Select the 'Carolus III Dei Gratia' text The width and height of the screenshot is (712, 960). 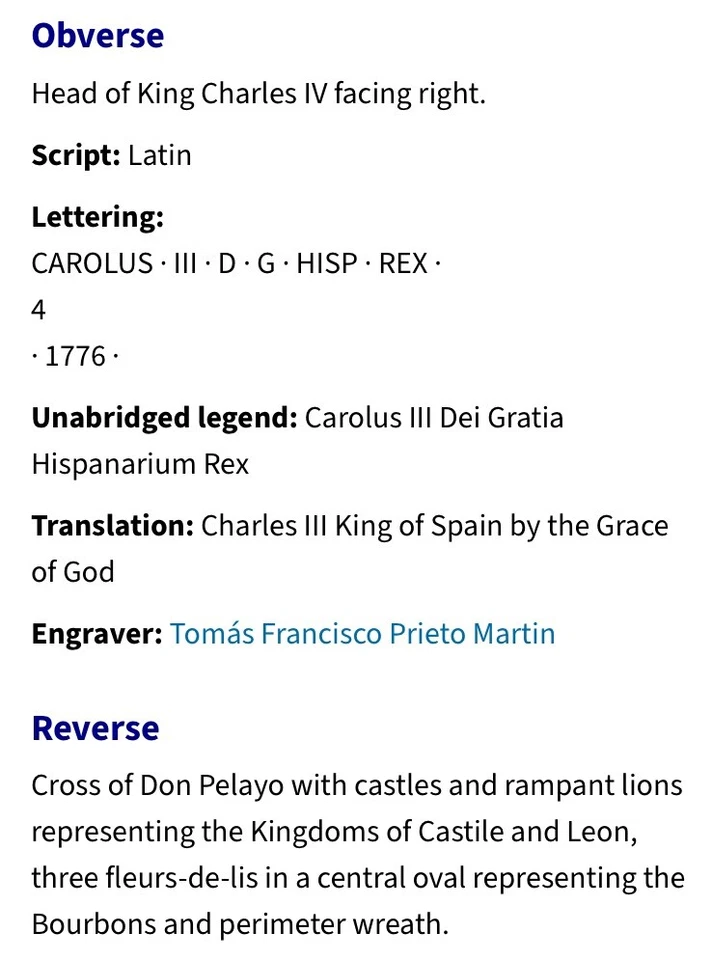coord(434,418)
